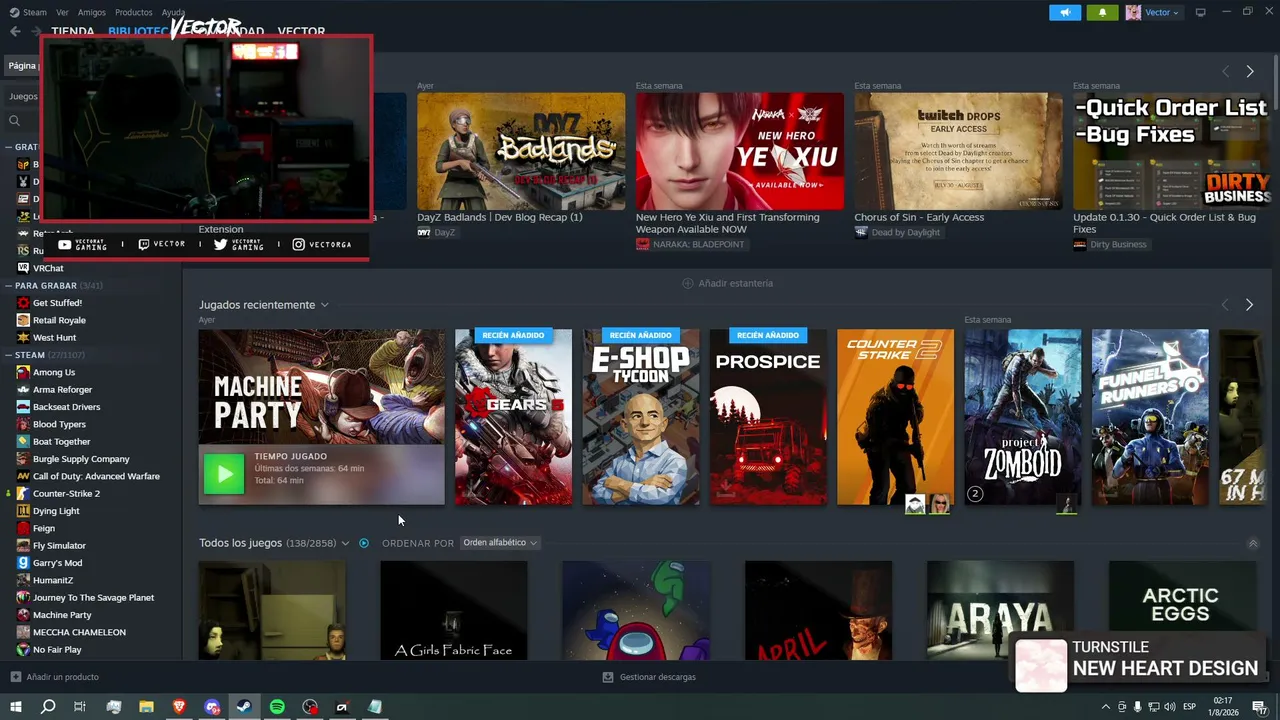
Task: Click the green play button for Machine Party
Action: [x=224, y=474]
